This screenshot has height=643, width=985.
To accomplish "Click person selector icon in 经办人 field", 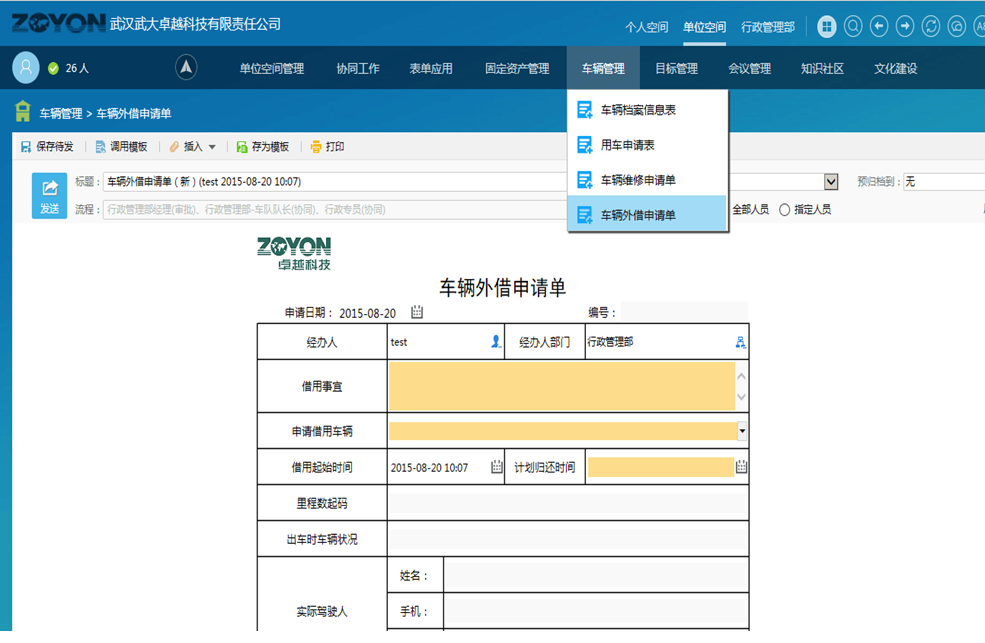I will pos(495,342).
